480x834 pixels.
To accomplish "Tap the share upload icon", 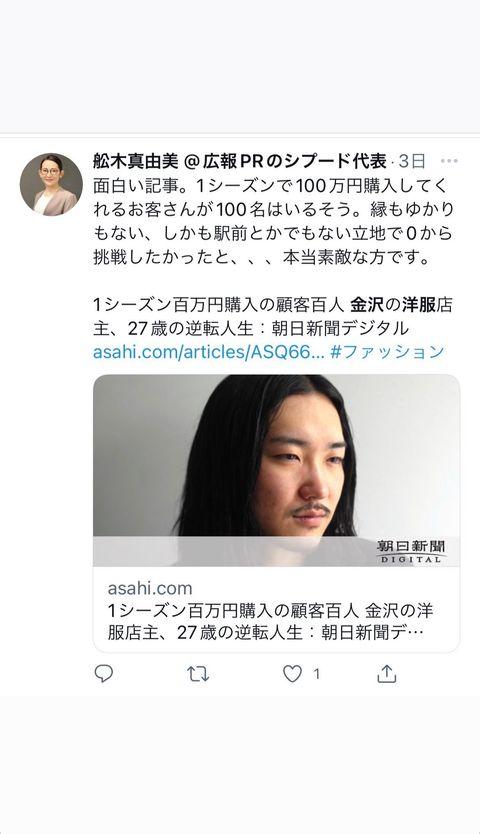I will 387,673.
